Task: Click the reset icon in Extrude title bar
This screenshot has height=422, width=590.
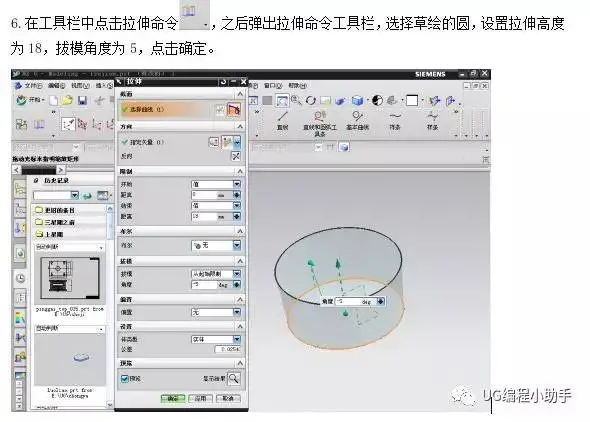Action: click(x=224, y=81)
